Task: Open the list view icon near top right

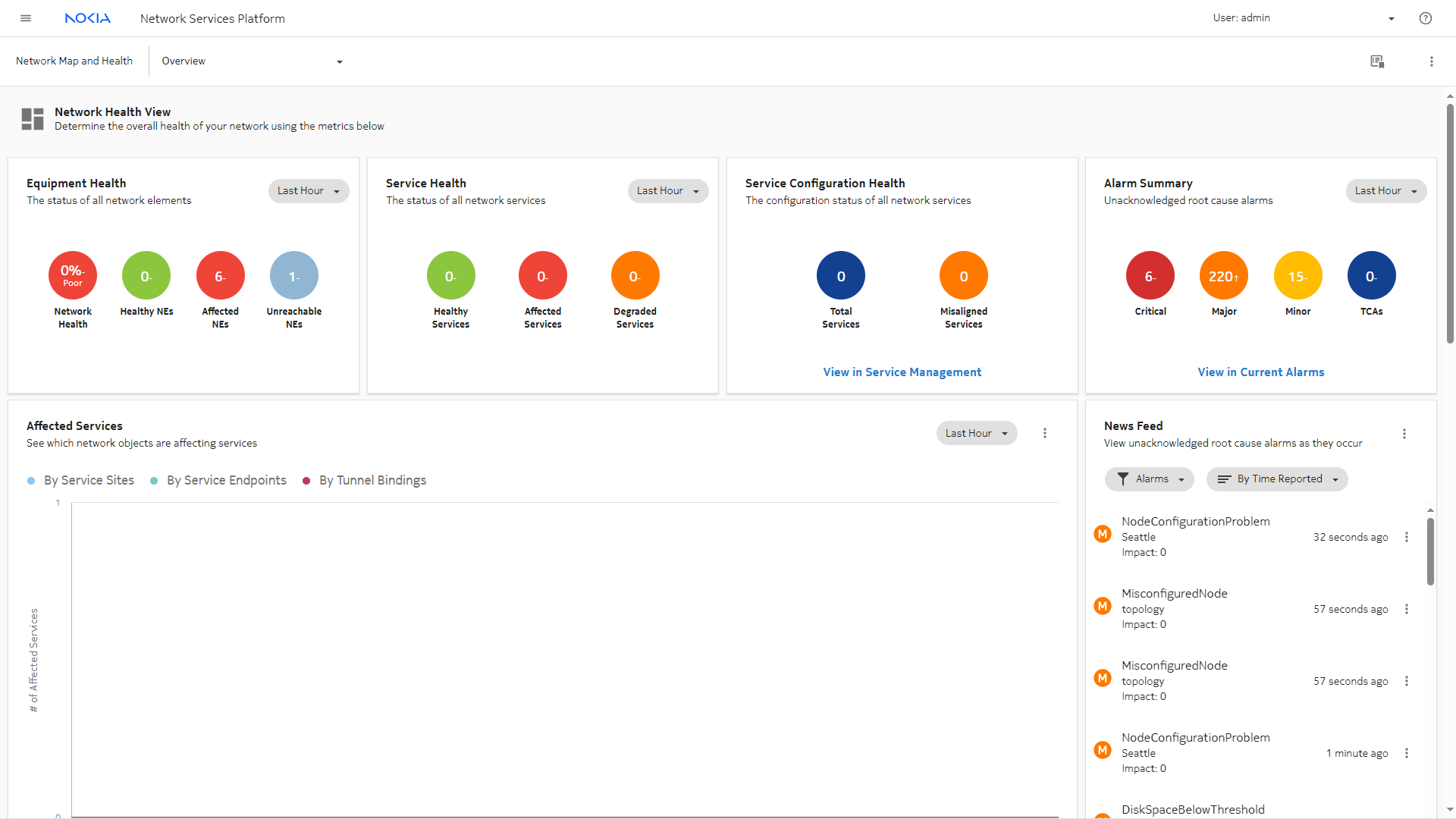Action: tap(1378, 61)
